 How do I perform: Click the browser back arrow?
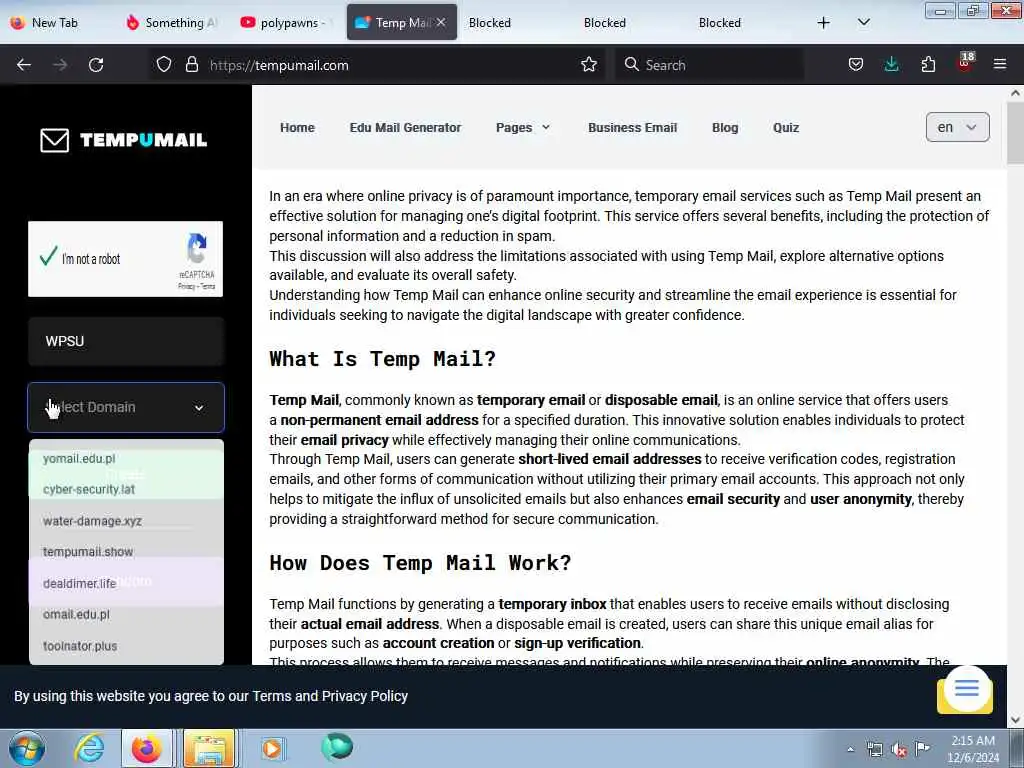click(24, 65)
